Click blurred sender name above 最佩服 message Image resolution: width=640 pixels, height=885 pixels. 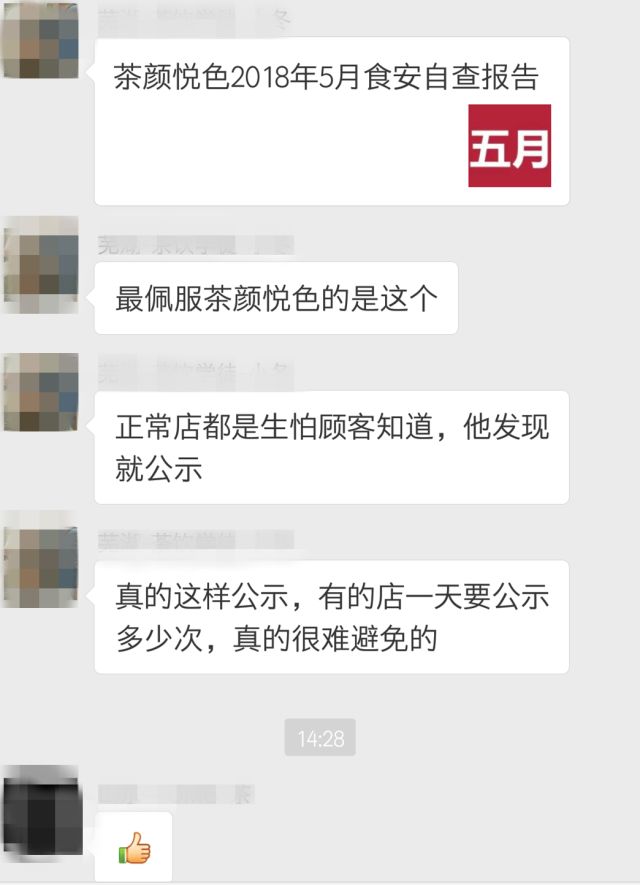pyautogui.click(x=195, y=246)
